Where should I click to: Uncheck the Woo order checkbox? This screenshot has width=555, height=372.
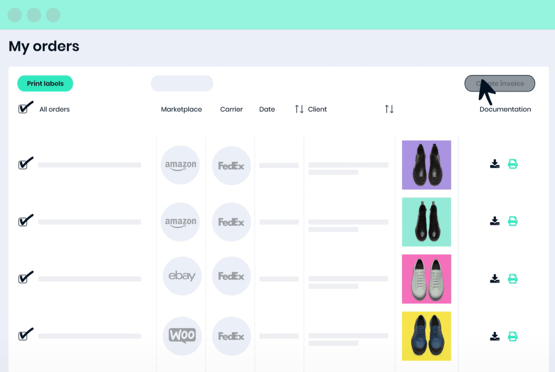(x=25, y=334)
